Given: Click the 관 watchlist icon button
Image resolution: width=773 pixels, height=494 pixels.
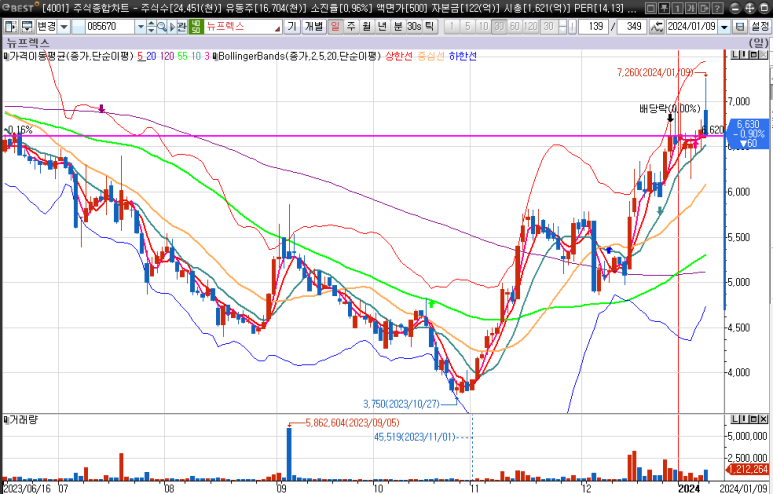Looking at the screenshot, I should tap(179, 27).
